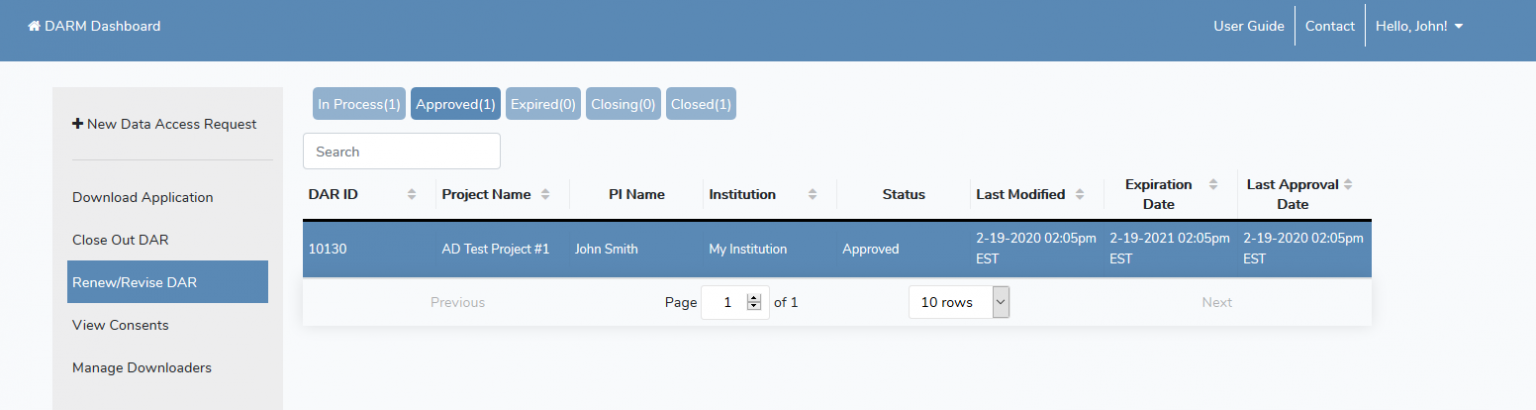Image resolution: width=1536 pixels, height=410 pixels.
Task: Select the AD Test Project #1 row
Action: (495, 249)
